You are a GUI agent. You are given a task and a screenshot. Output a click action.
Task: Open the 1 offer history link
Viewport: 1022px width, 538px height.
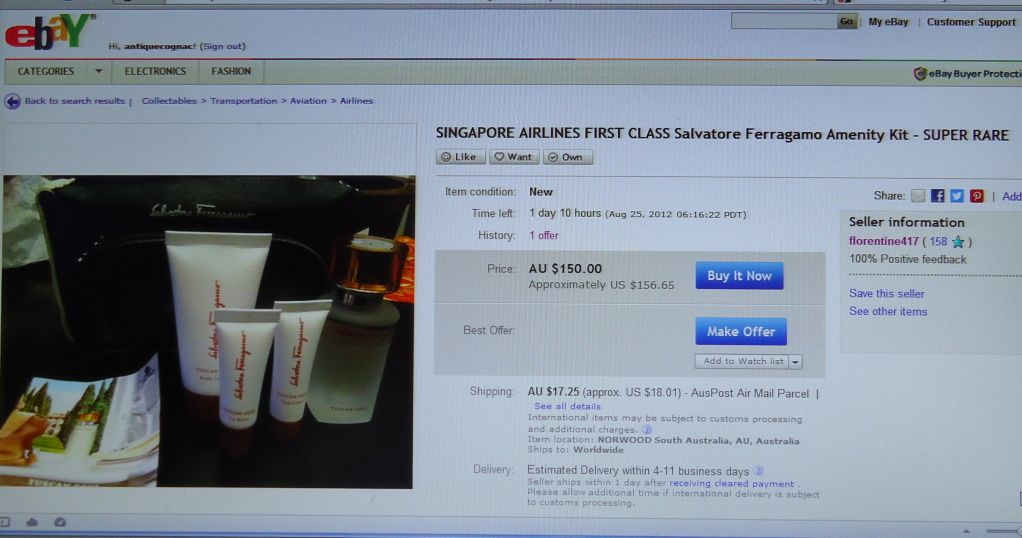pyautogui.click(x=544, y=235)
